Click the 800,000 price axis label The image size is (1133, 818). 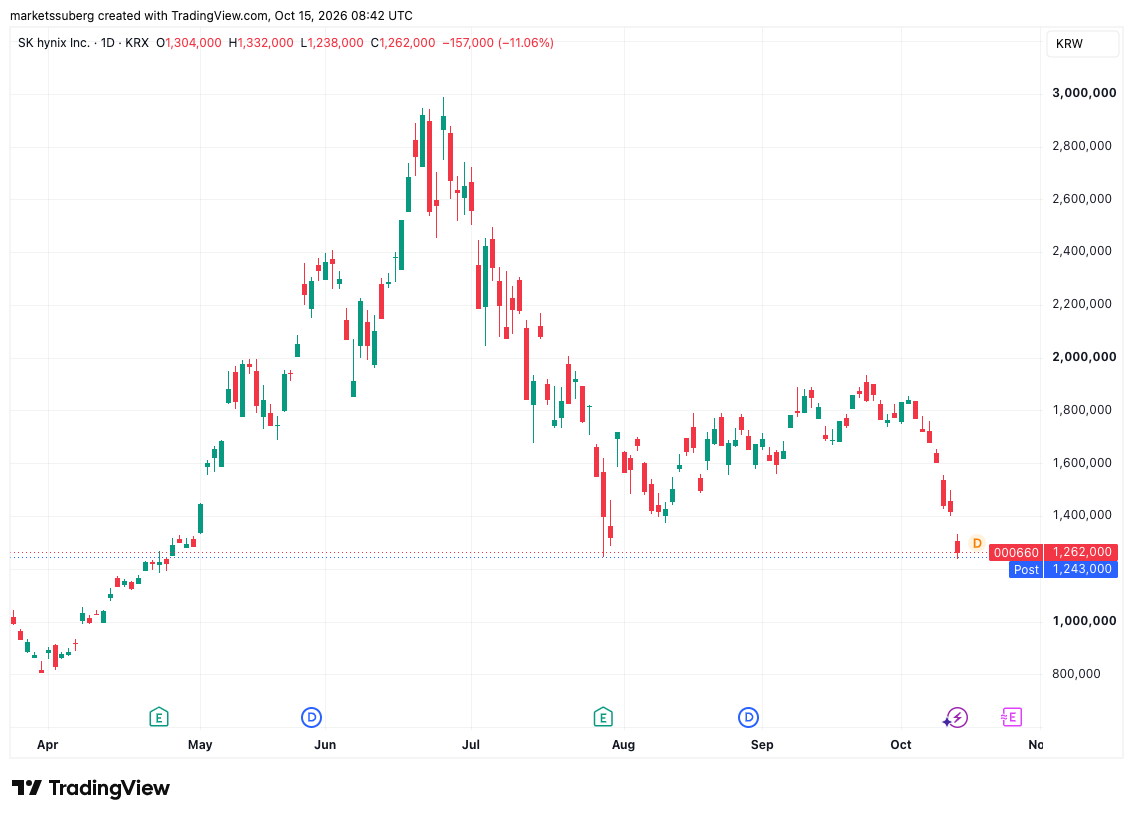click(1076, 673)
